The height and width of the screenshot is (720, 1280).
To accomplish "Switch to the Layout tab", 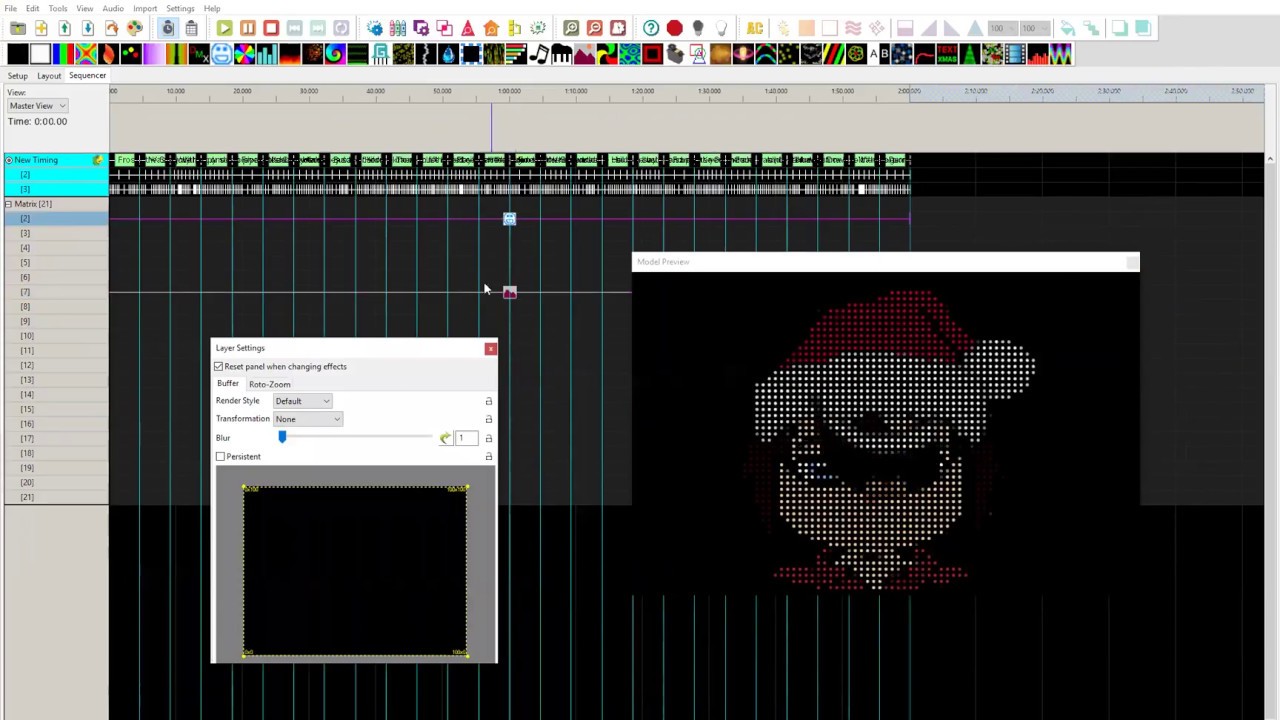I will 49,76.
